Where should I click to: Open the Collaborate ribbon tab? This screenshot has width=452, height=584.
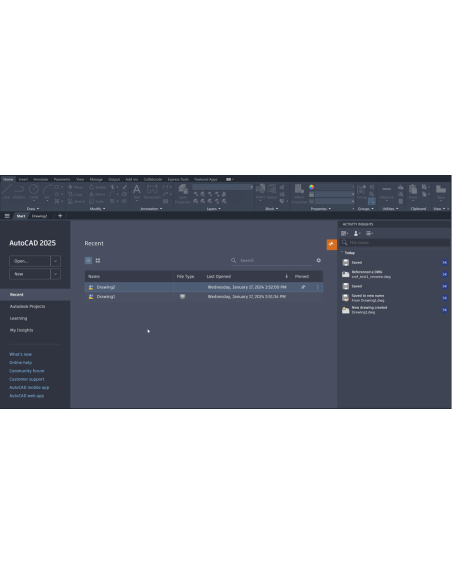pyautogui.click(x=153, y=180)
